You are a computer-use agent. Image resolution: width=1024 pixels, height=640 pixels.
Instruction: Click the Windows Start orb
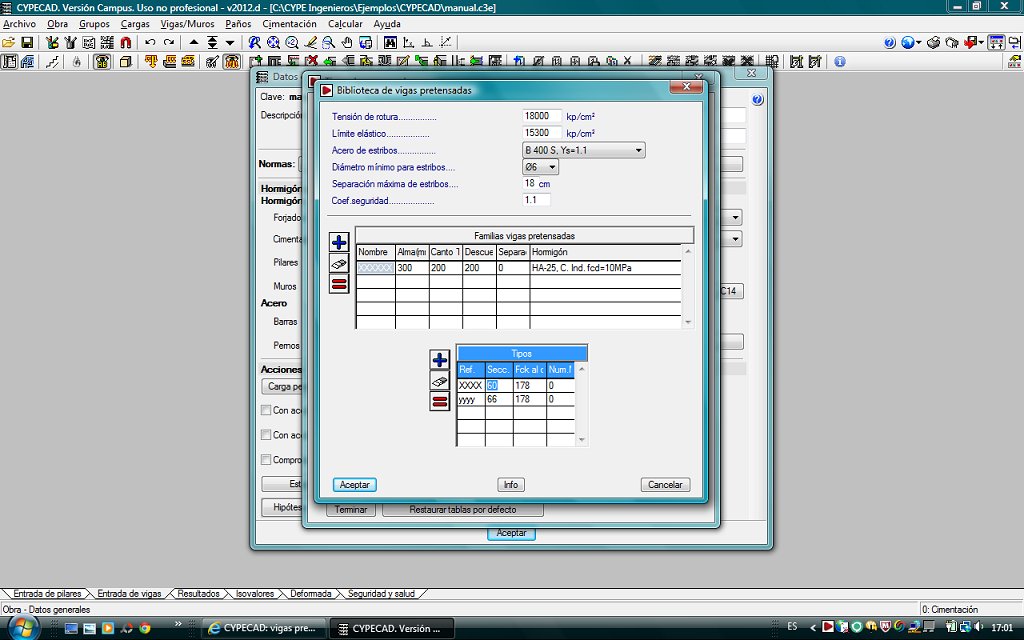tap(22, 628)
